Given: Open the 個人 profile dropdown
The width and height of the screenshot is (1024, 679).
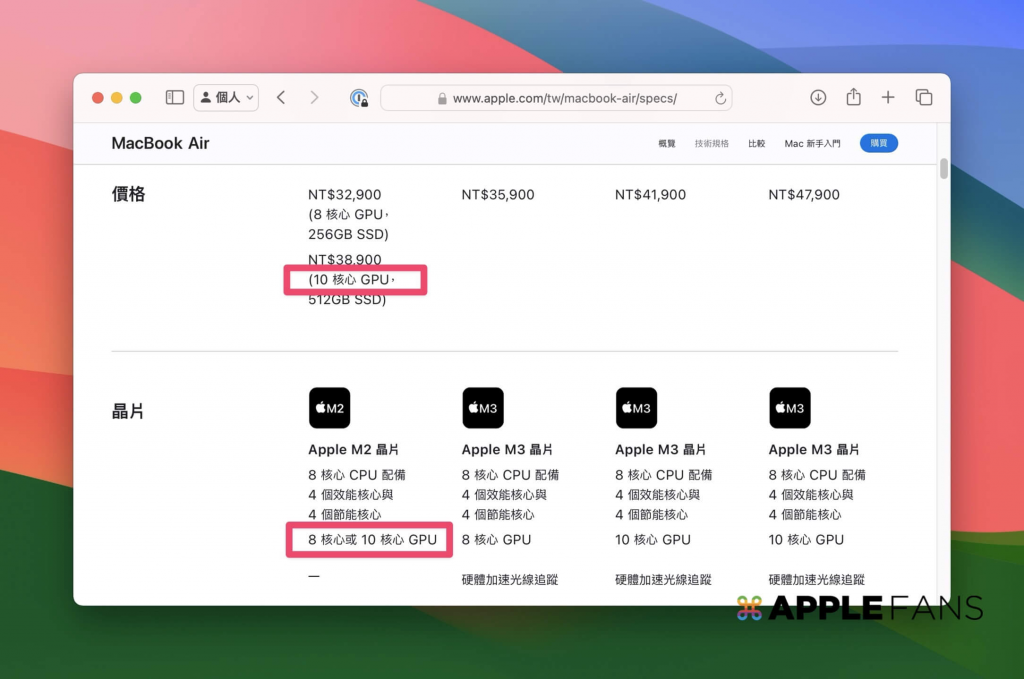Looking at the screenshot, I should 226,98.
